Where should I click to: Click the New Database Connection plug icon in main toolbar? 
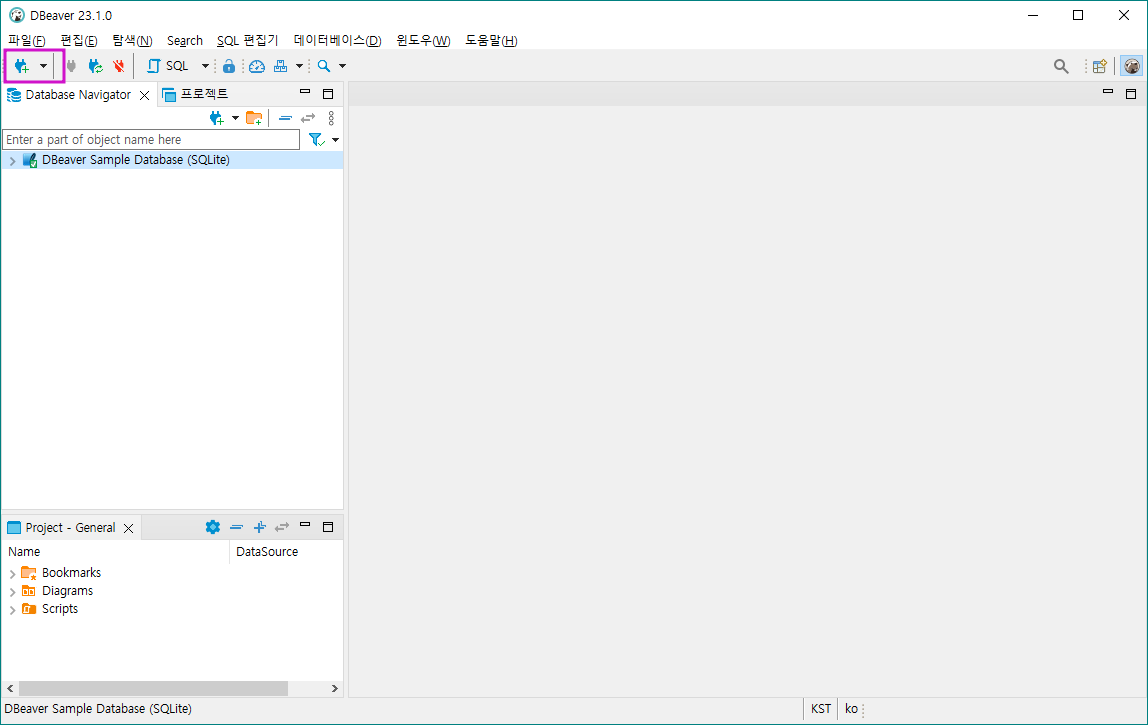pos(22,66)
